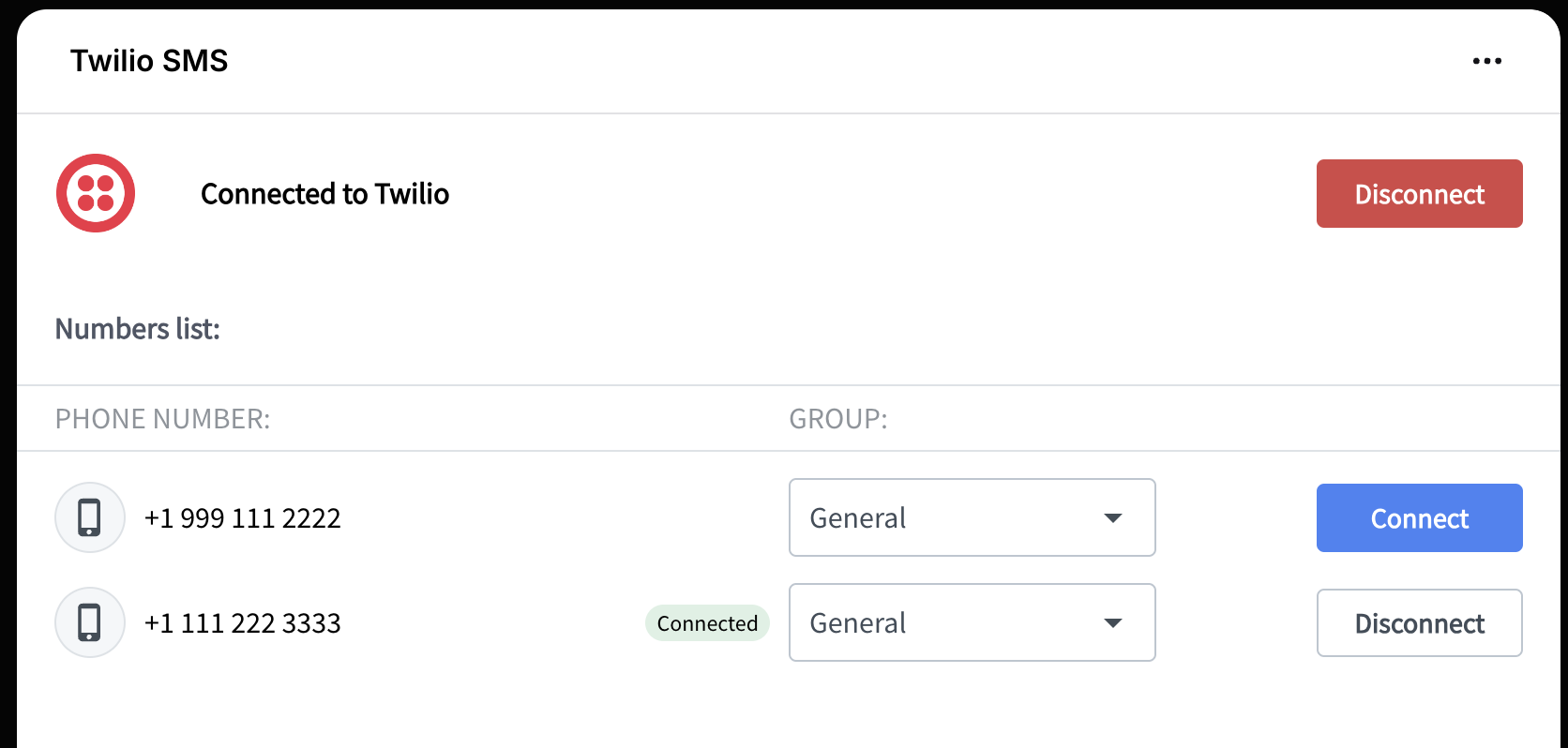The width and height of the screenshot is (1568, 748).
Task: Click the caret arrow in the unconnected number's group dropdown
Action: (x=1113, y=518)
